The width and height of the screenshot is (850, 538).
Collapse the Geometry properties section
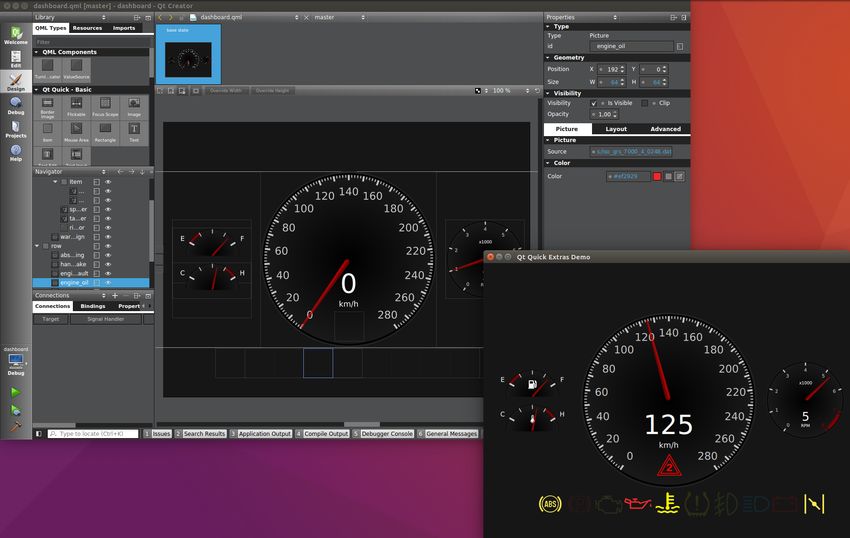tap(548, 57)
